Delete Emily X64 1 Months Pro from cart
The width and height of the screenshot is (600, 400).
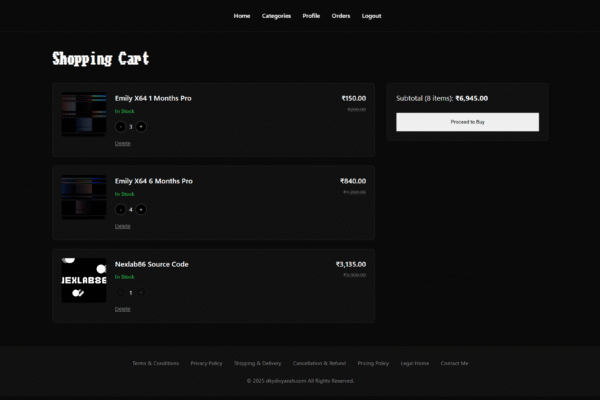pos(122,144)
